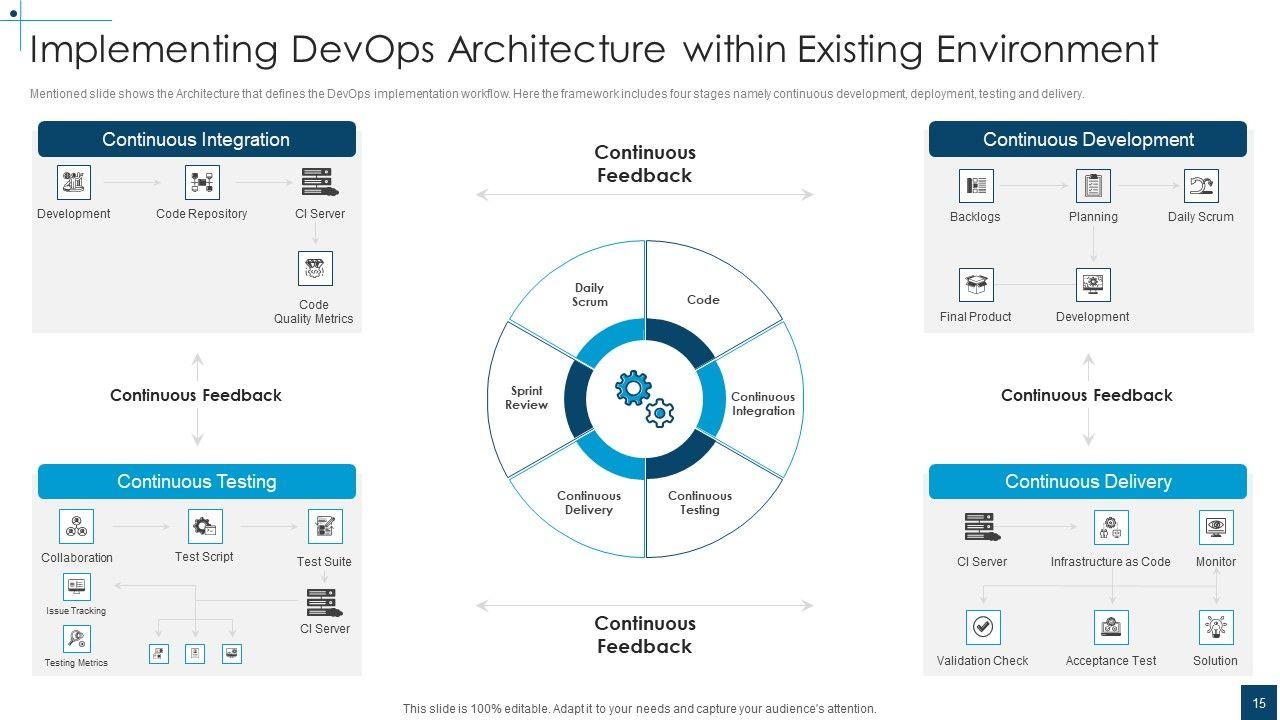1280x720 pixels.
Task: Select Continuous Feedback text between Integration and Testing
Action: 196,395
